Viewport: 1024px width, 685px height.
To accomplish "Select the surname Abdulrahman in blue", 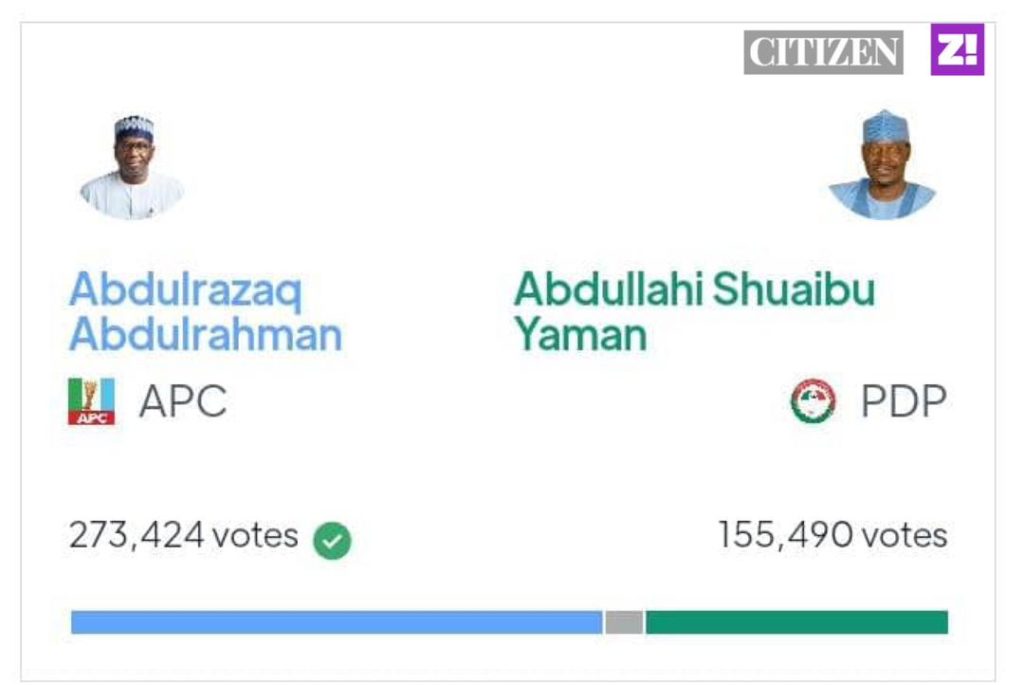I will (x=205, y=335).
